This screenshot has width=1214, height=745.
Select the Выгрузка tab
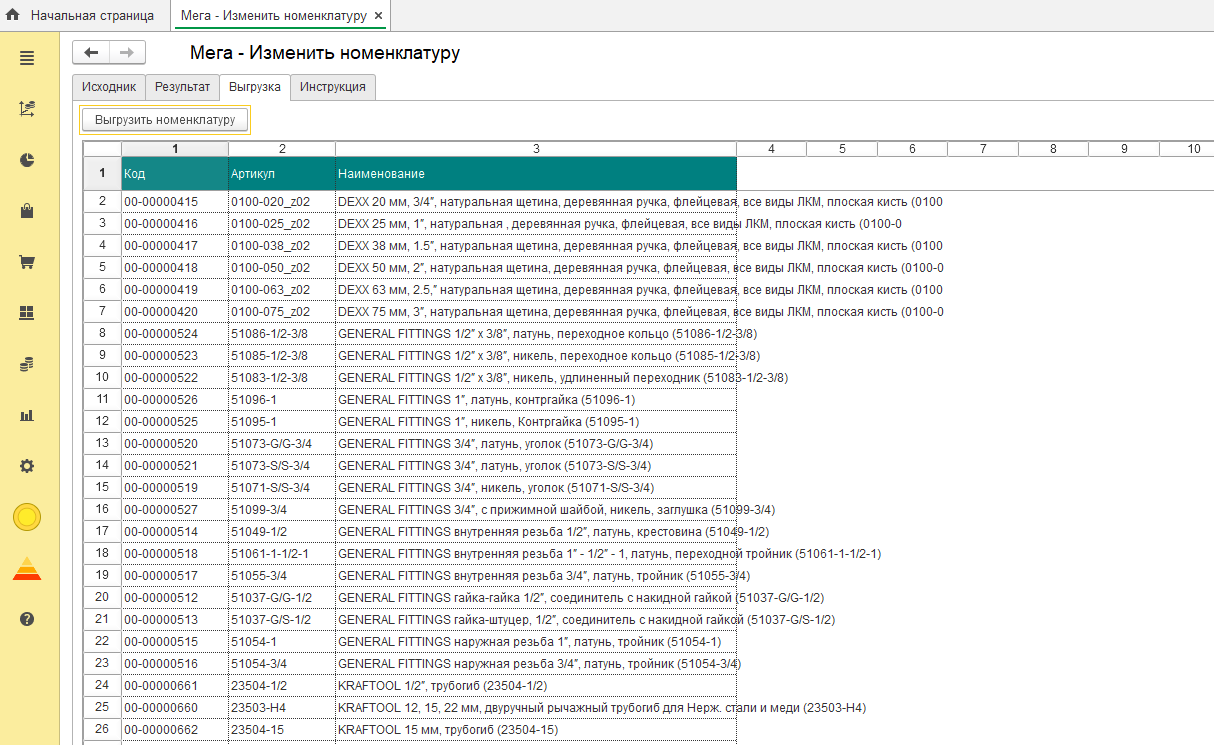(255, 87)
